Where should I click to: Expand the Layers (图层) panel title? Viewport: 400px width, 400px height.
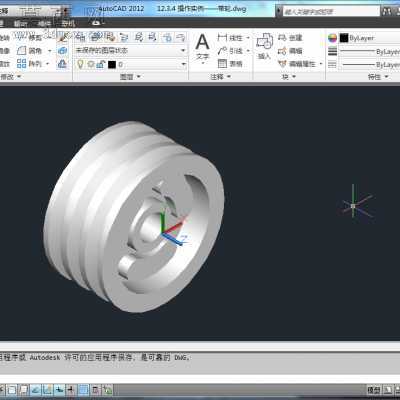(x=130, y=77)
